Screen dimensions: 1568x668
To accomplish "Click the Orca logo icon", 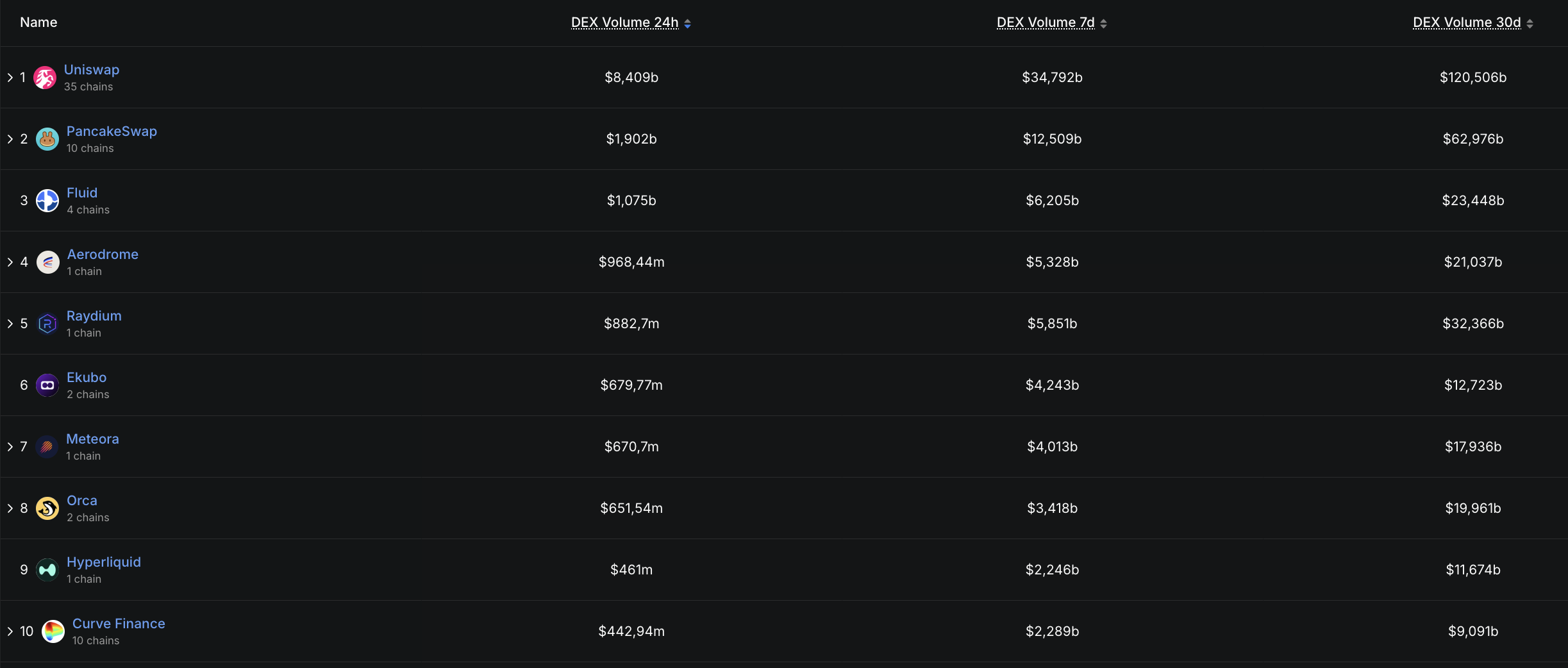I will 47,508.
